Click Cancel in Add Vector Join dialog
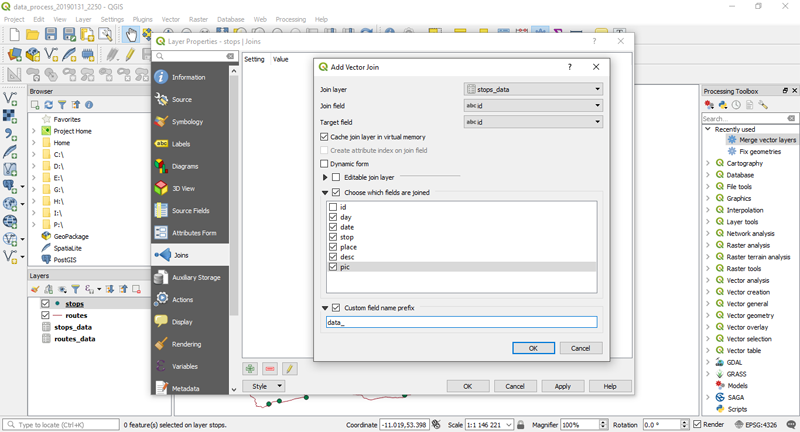Image resolution: width=800 pixels, height=432 pixels. click(581, 348)
